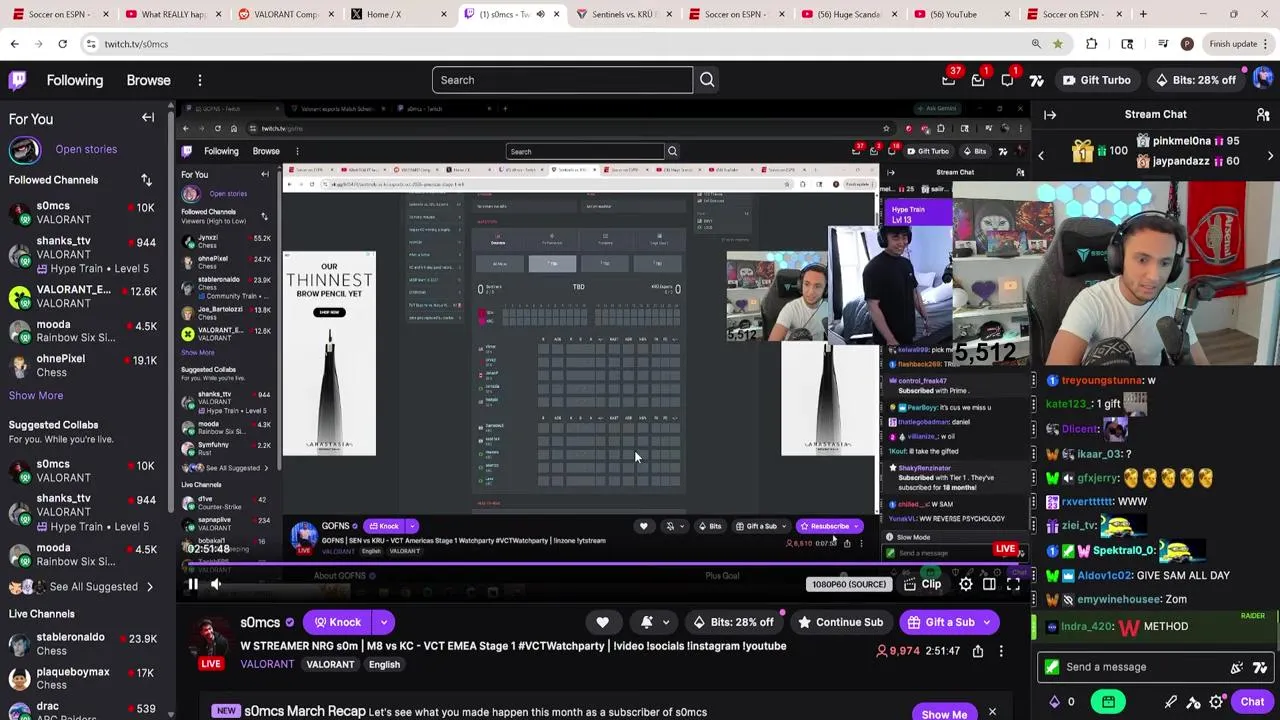Viewport: 1280px width, 720px height.
Task: Show previous gift leaderboard entries arrow
Action: click(x=1041, y=156)
